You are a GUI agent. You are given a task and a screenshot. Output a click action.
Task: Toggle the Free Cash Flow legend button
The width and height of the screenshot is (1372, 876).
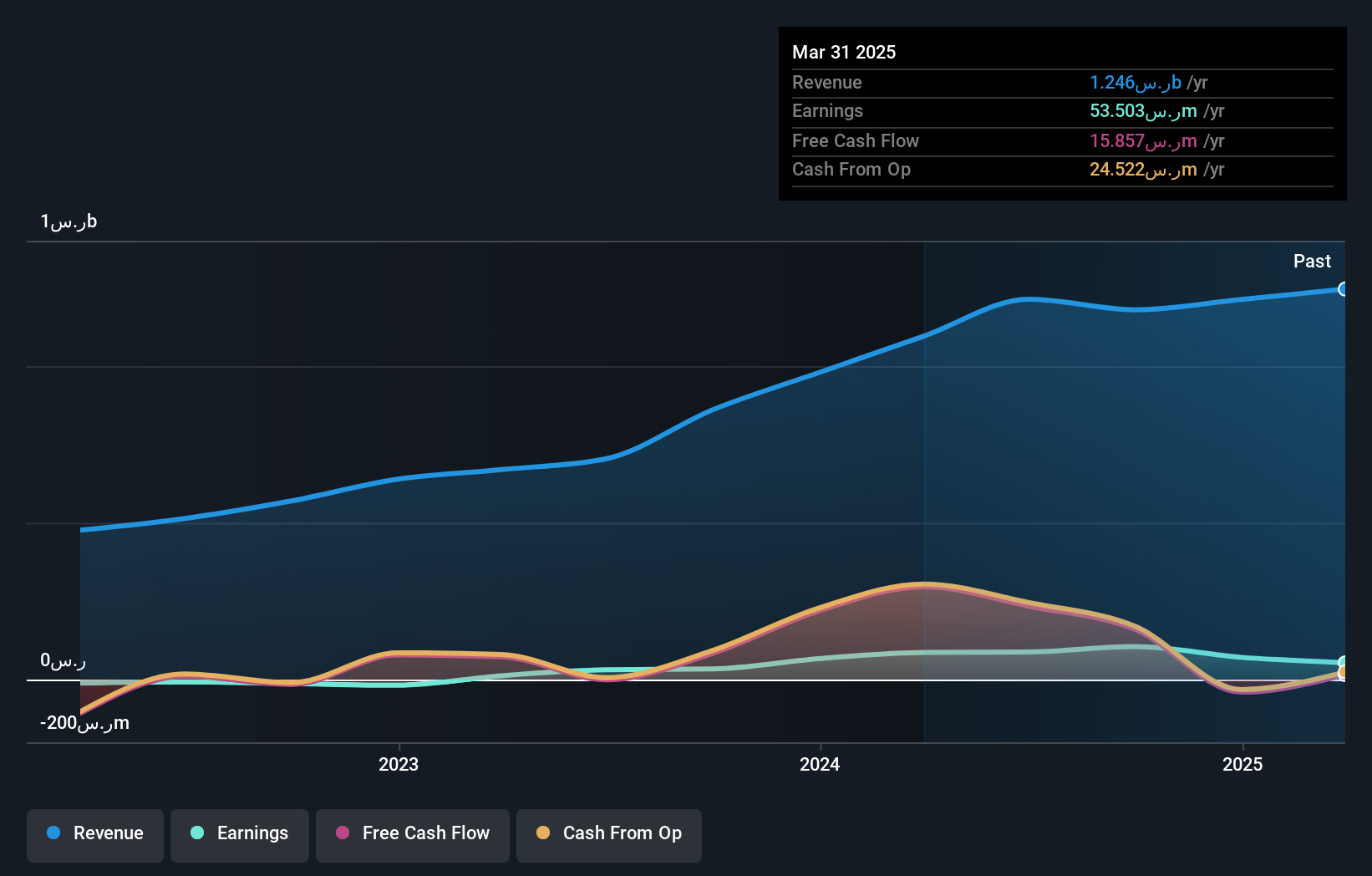tap(413, 835)
